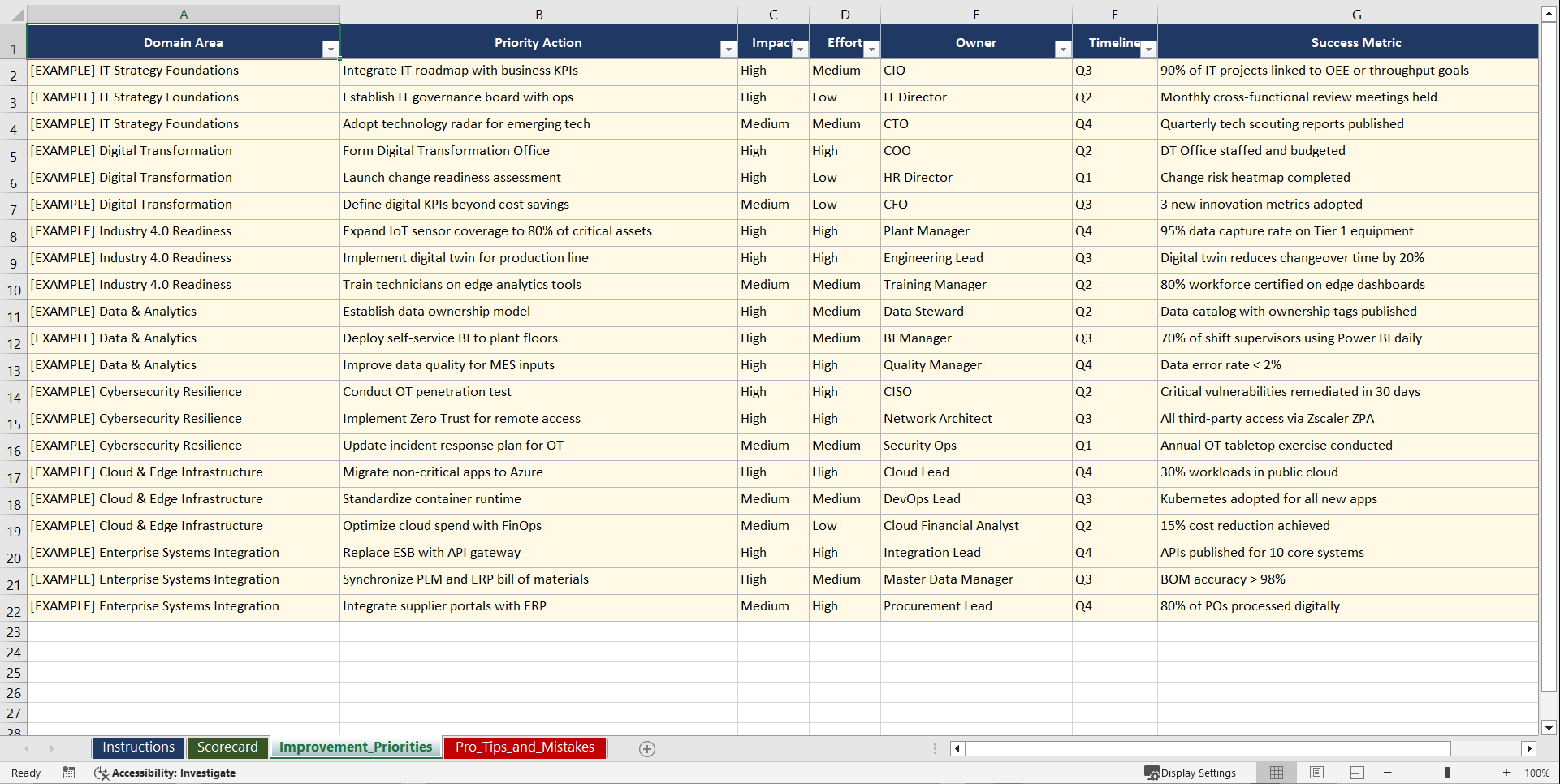Switch to the Scorecard tab
Screen dimensions: 1560x784
click(228, 747)
